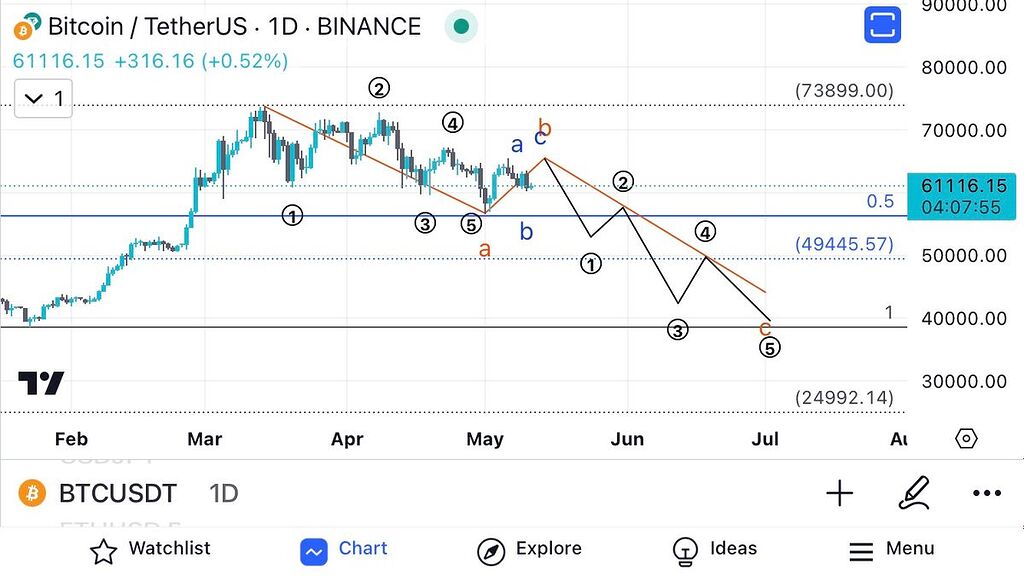Click the TradingView logo on chart
This screenshot has height=576, width=1024.
pos(41,383)
